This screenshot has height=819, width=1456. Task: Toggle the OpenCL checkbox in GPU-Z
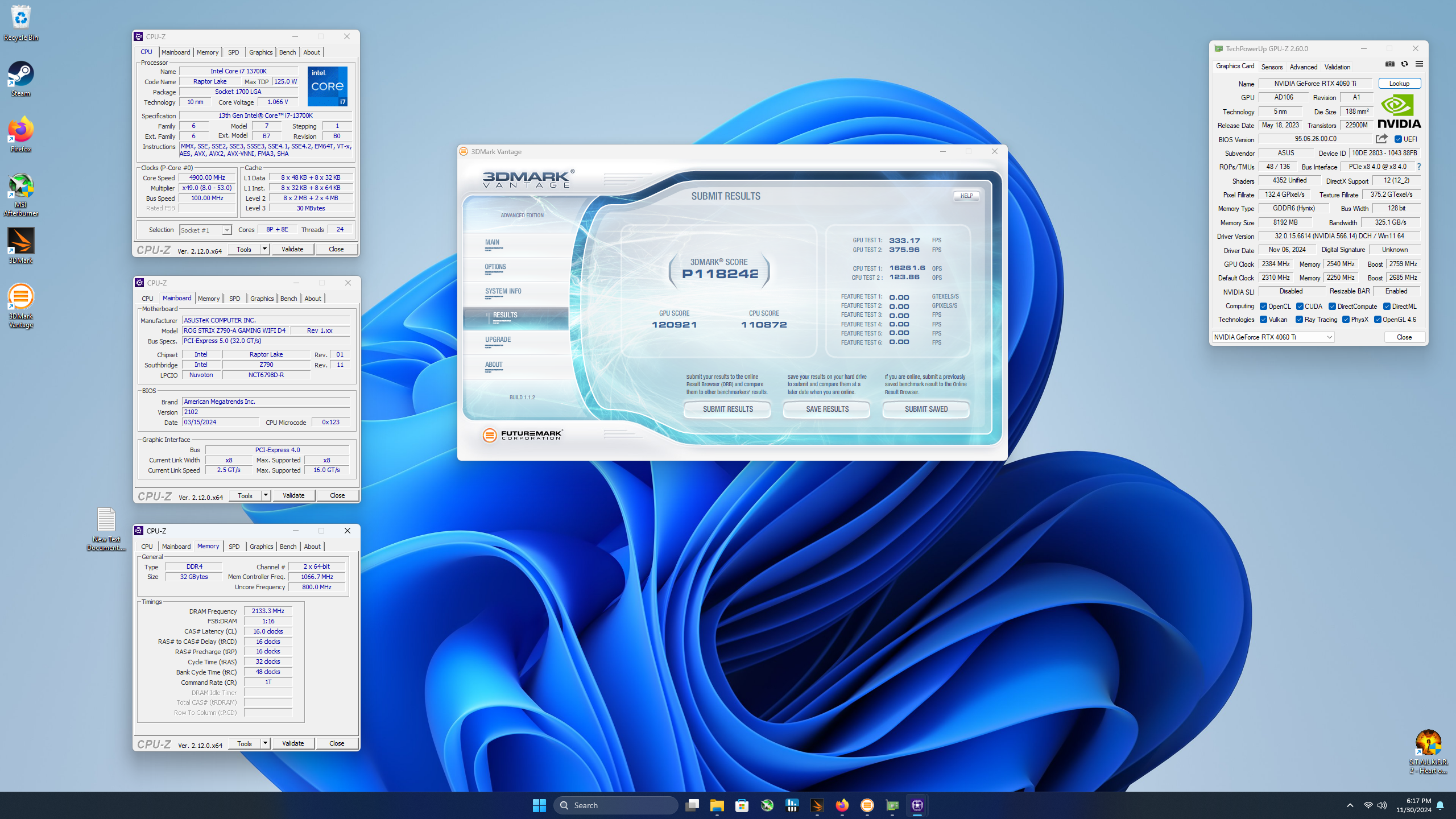(1263, 307)
